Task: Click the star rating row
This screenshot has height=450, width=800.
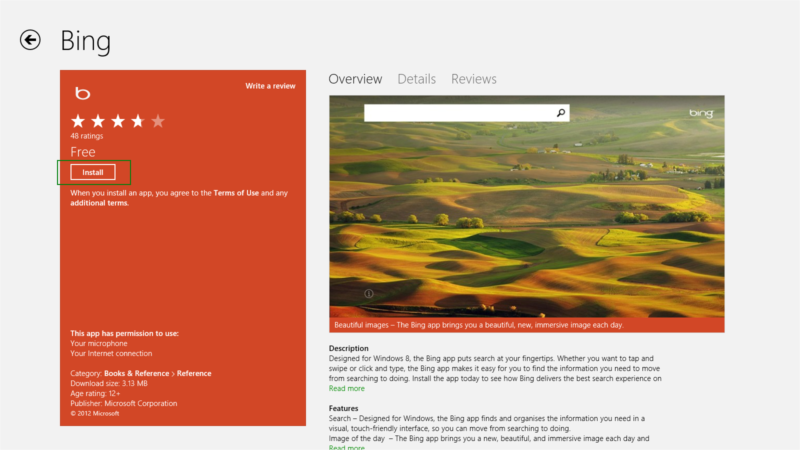Action: tap(118, 121)
